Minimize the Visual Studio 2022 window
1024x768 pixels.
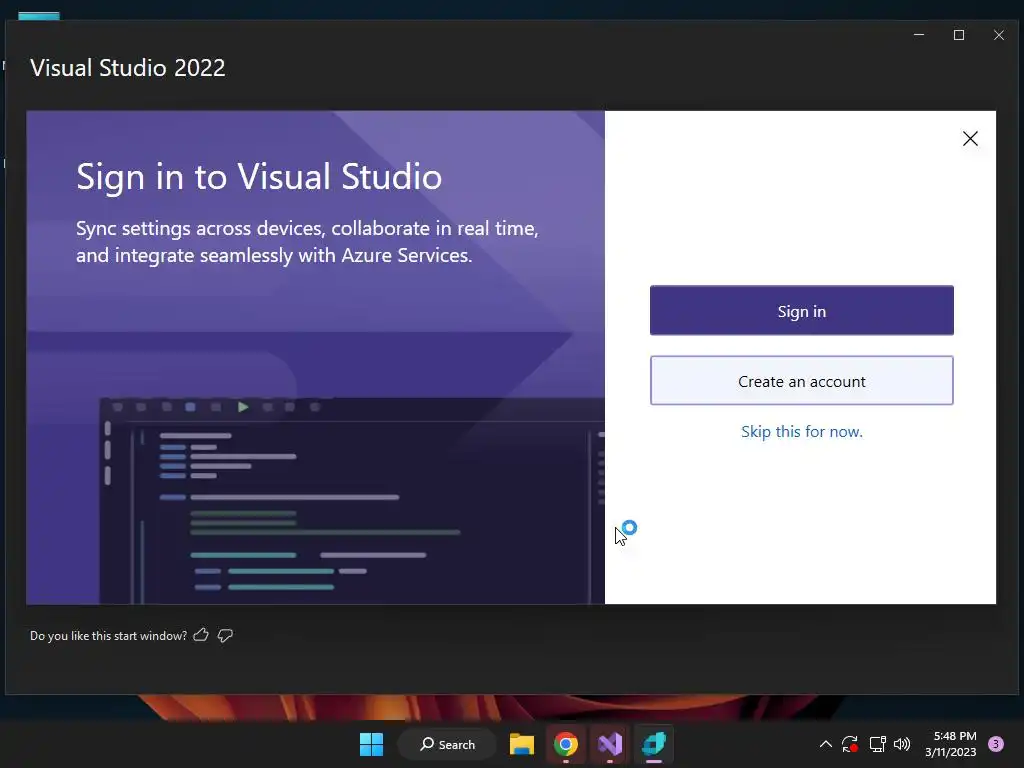click(919, 35)
